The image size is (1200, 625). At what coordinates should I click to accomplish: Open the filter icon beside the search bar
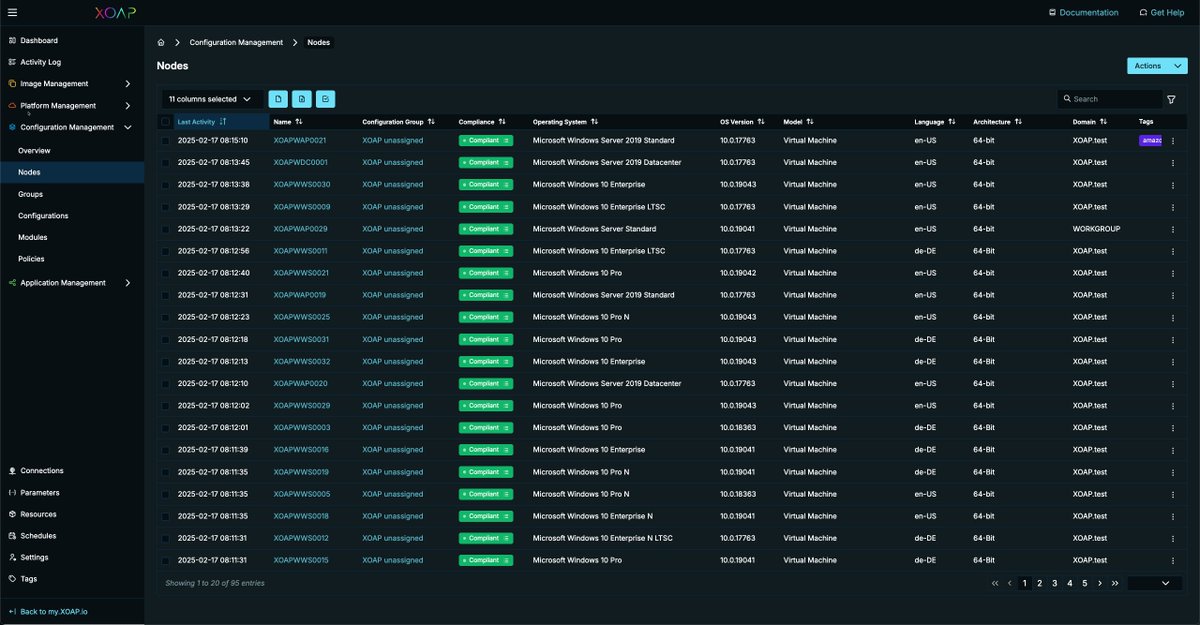pyautogui.click(x=1171, y=99)
